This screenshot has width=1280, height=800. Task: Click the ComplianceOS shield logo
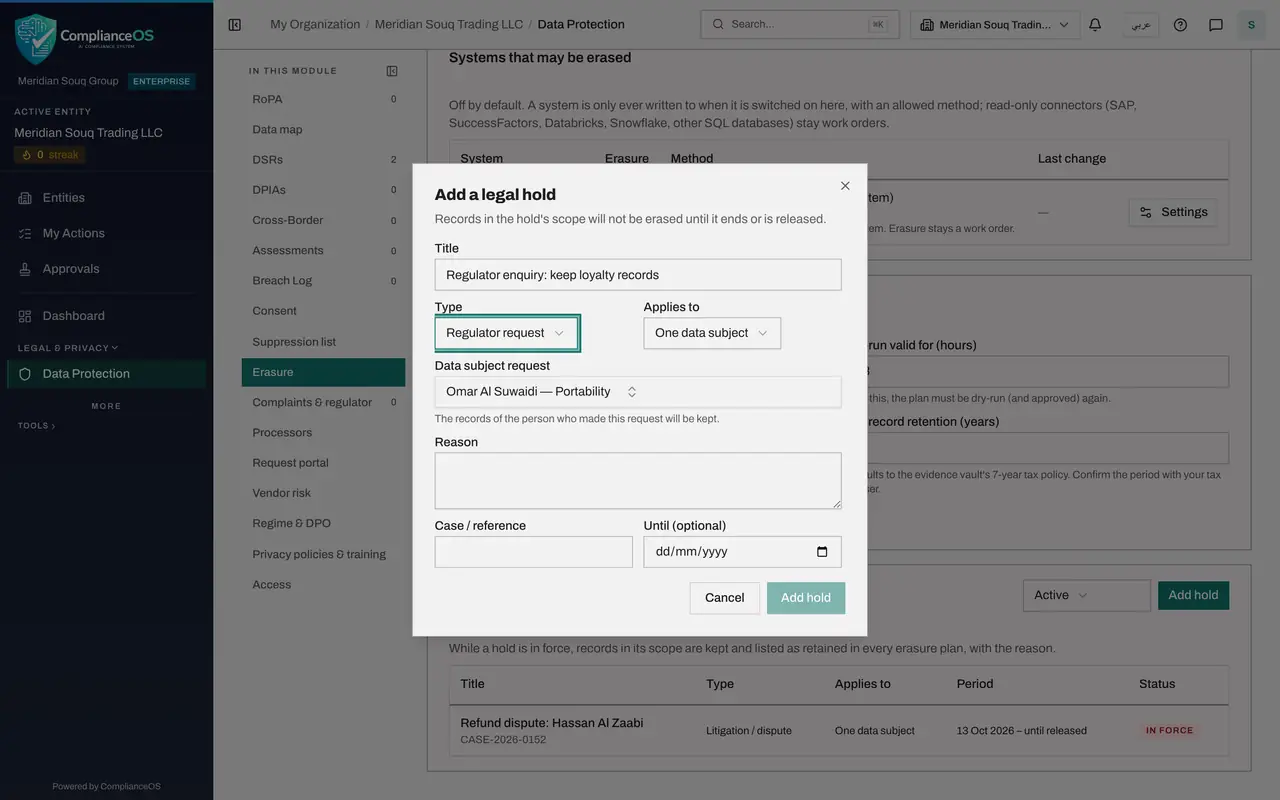point(35,38)
